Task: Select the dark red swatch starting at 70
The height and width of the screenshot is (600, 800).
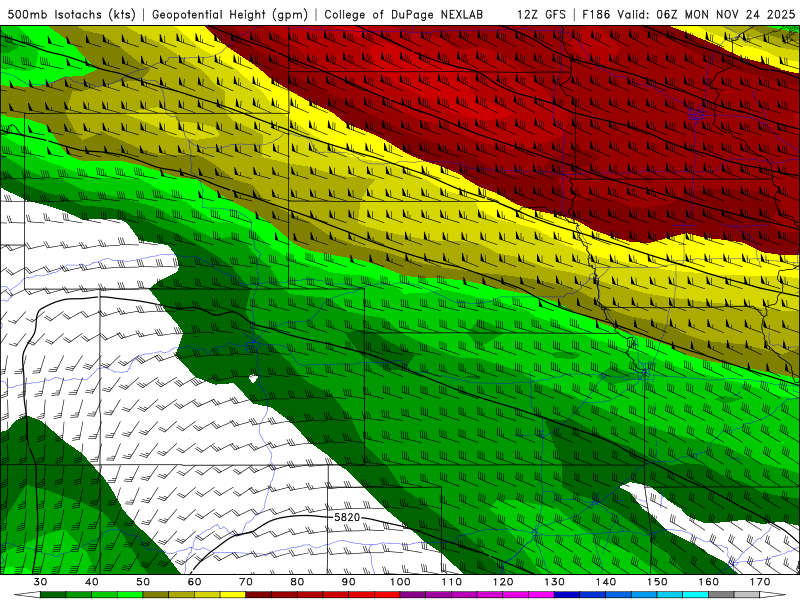Action: click(259, 595)
